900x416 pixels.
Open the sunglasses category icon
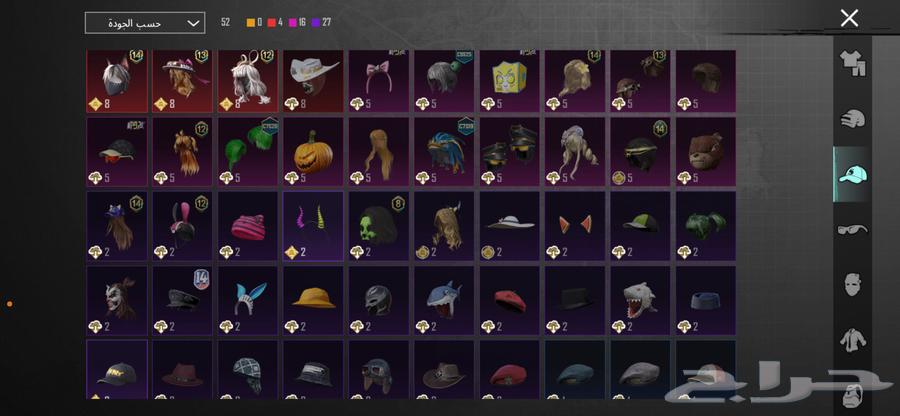pyautogui.click(x=852, y=230)
